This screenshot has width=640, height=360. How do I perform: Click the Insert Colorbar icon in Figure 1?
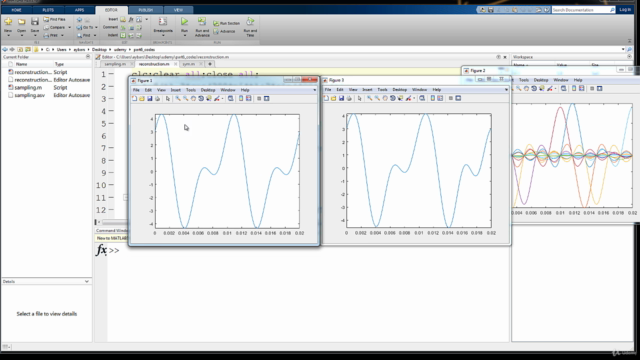[241, 98]
